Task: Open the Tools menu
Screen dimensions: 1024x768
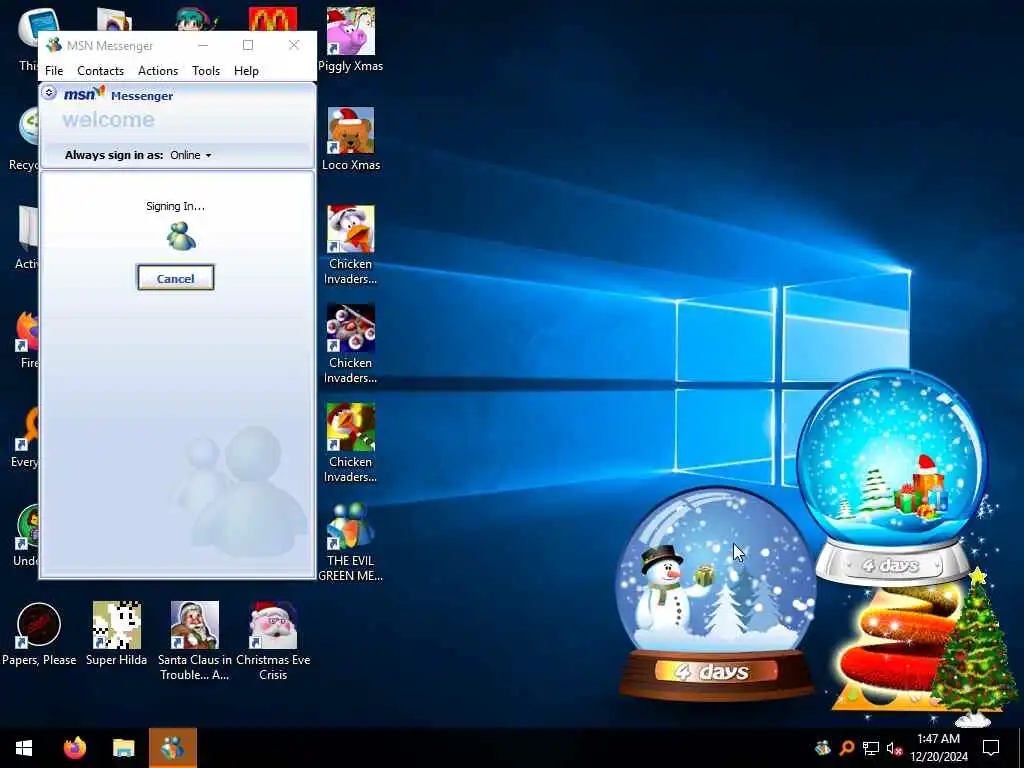Action: [x=206, y=71]
